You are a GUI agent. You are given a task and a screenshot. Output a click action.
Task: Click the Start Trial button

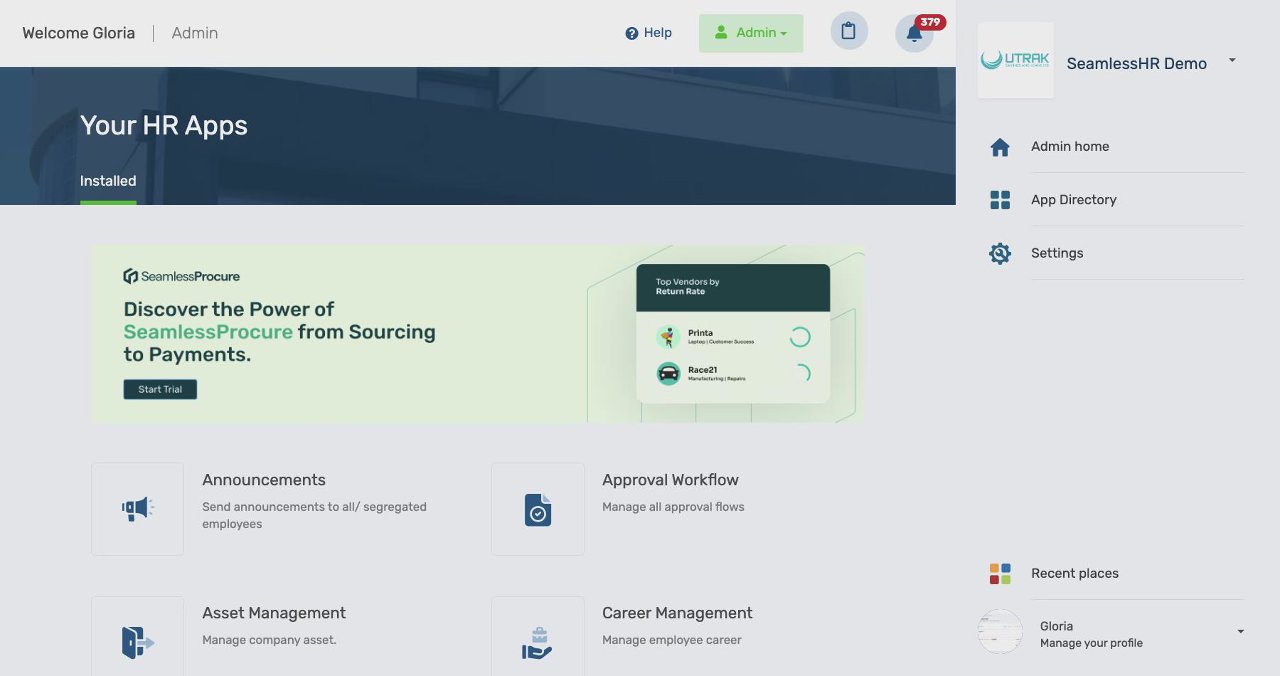(x=160, y=389)
